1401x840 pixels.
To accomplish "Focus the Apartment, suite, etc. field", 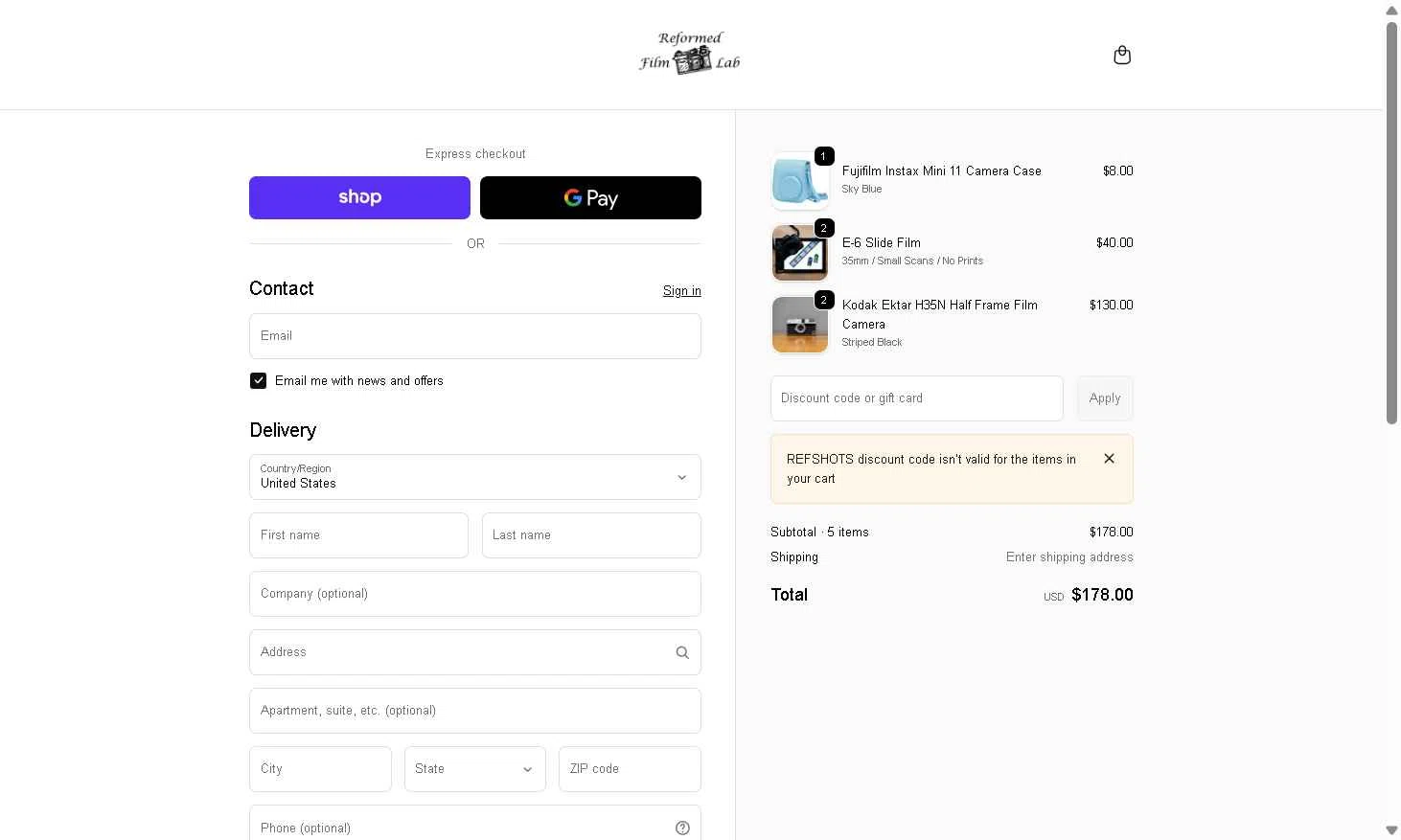I will coord(475,711).
